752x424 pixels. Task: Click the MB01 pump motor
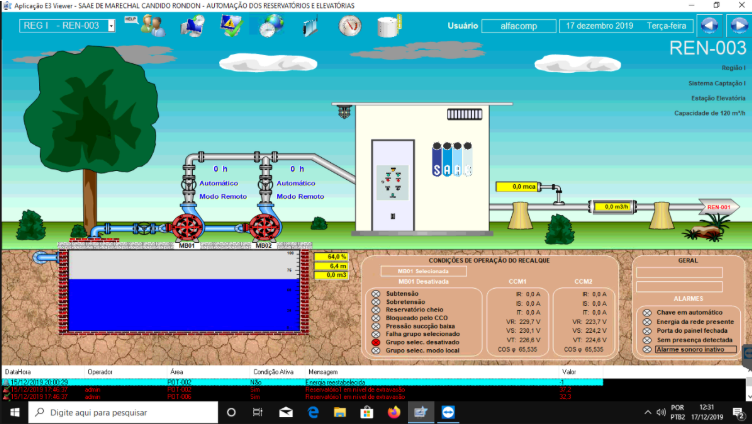pos(188,226)
